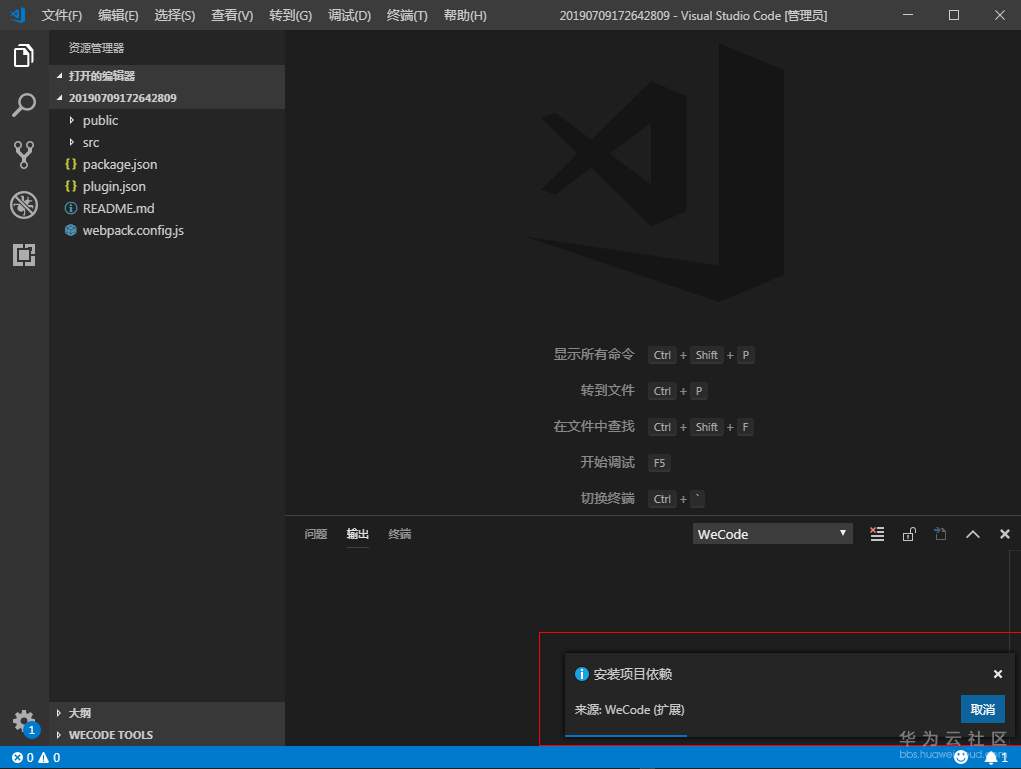
Task: Expand the public folder
Action: pos(72,120)
